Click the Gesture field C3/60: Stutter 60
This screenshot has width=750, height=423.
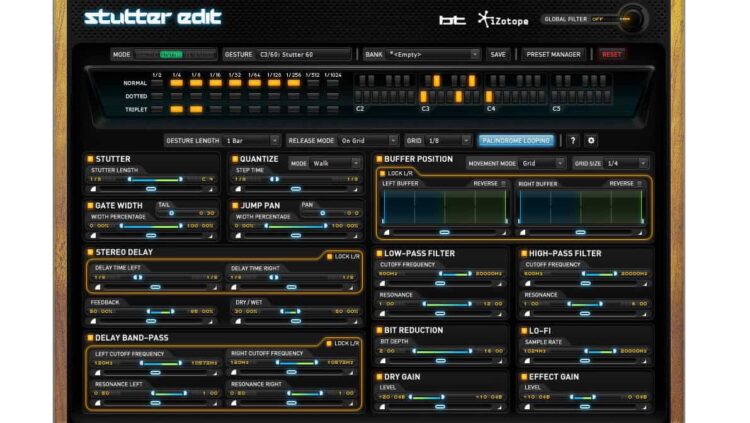(304, 55)
